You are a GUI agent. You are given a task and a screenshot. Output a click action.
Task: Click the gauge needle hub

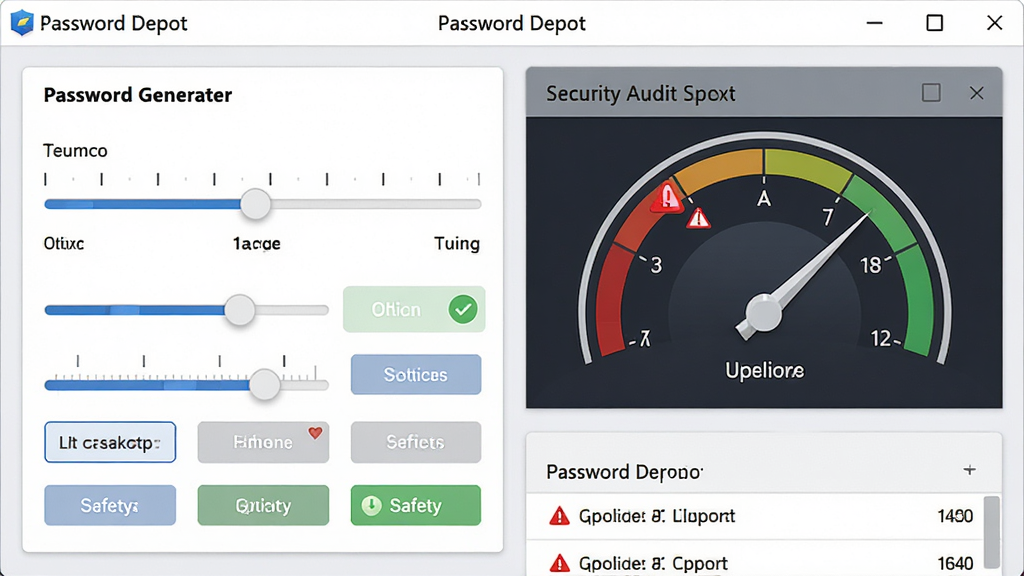[763, 313]
